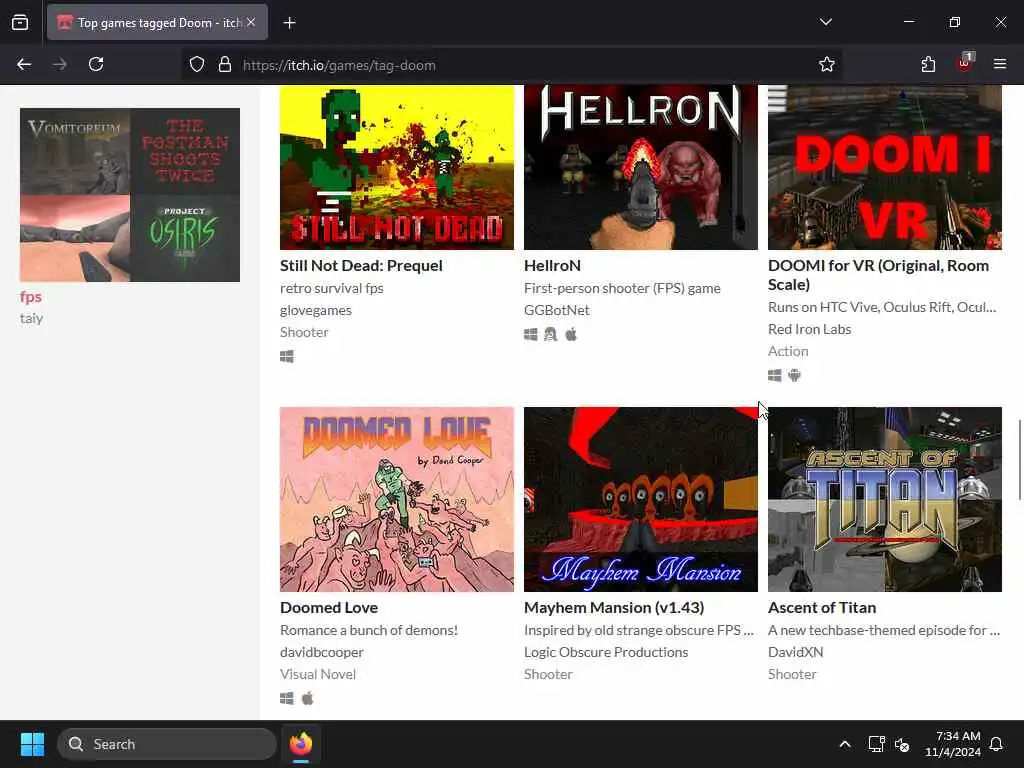Open the tracking protection shield icon
This screenshot has width=1024, height=768.
[197, 65]
